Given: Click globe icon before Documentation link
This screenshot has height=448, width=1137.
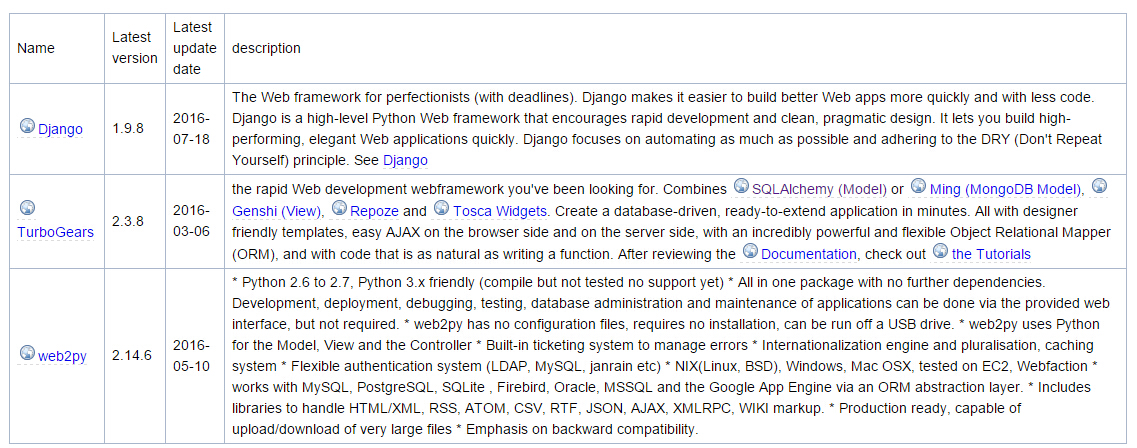Looking at the screenshot, I should (751, 252).
